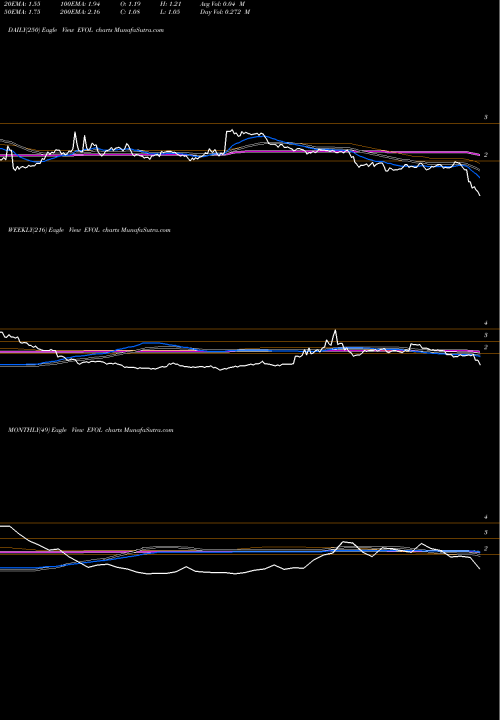Select the close price 'C: 1.08' text

[x=130, y=12]
